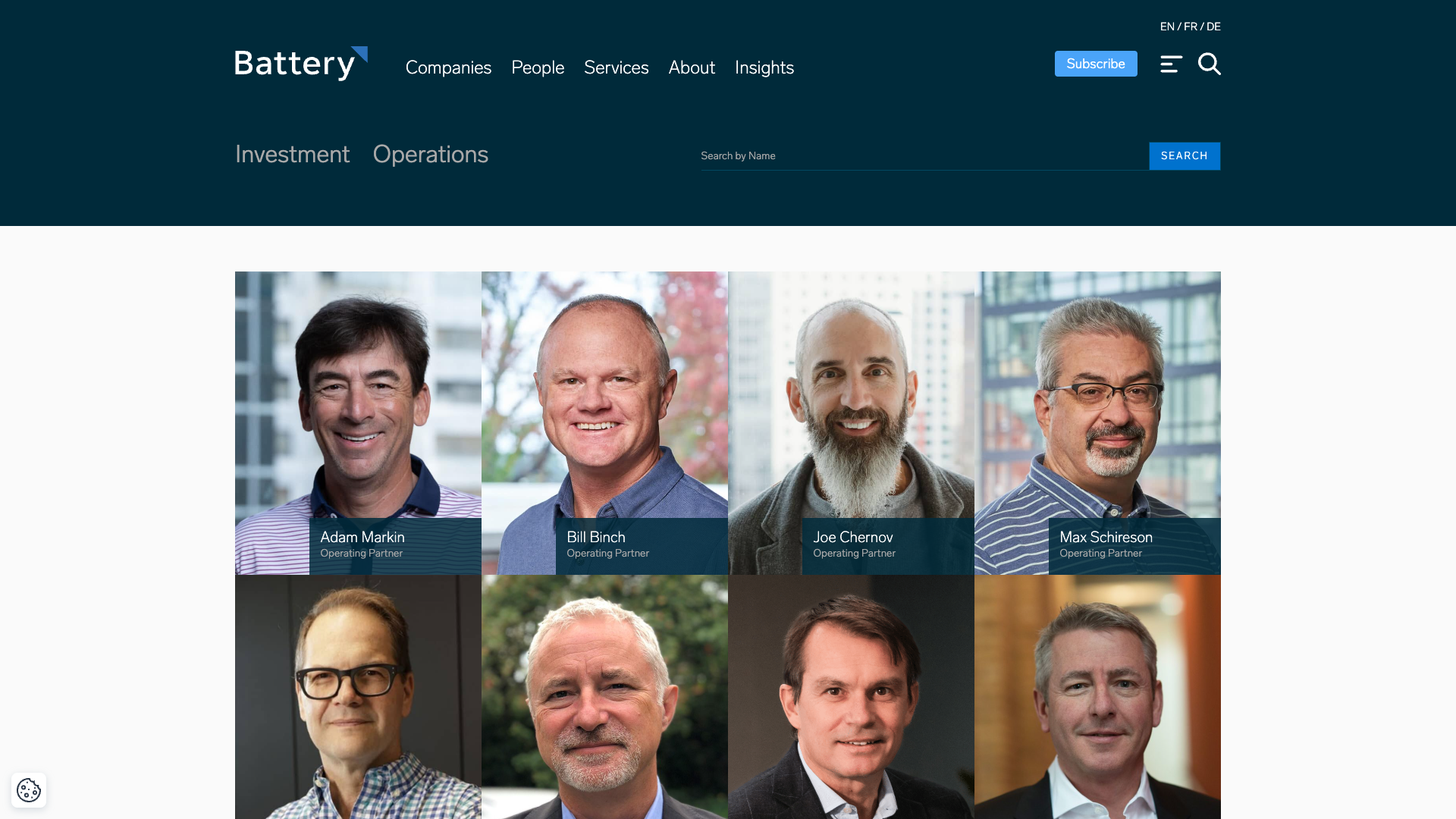Go to Services page
This screenshot has height=819, width=1456.
click(617, 67)
